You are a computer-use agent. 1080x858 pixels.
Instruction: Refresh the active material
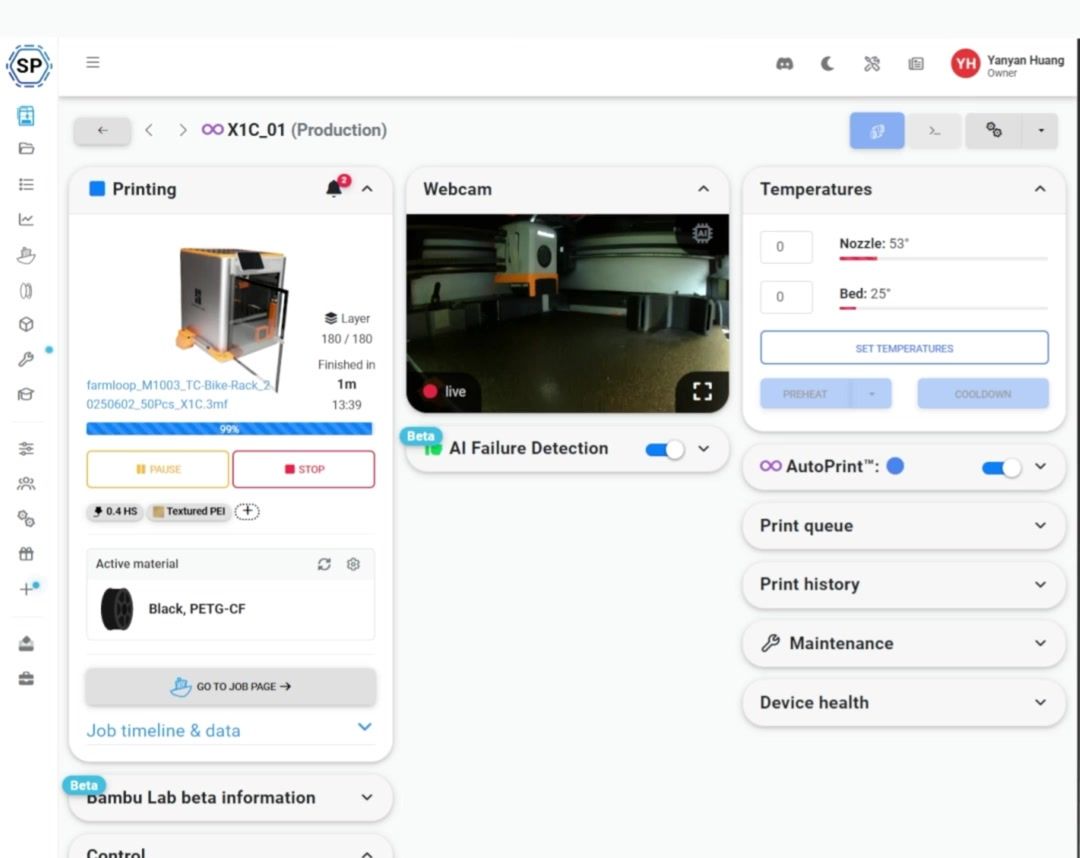tap(324, 564)
